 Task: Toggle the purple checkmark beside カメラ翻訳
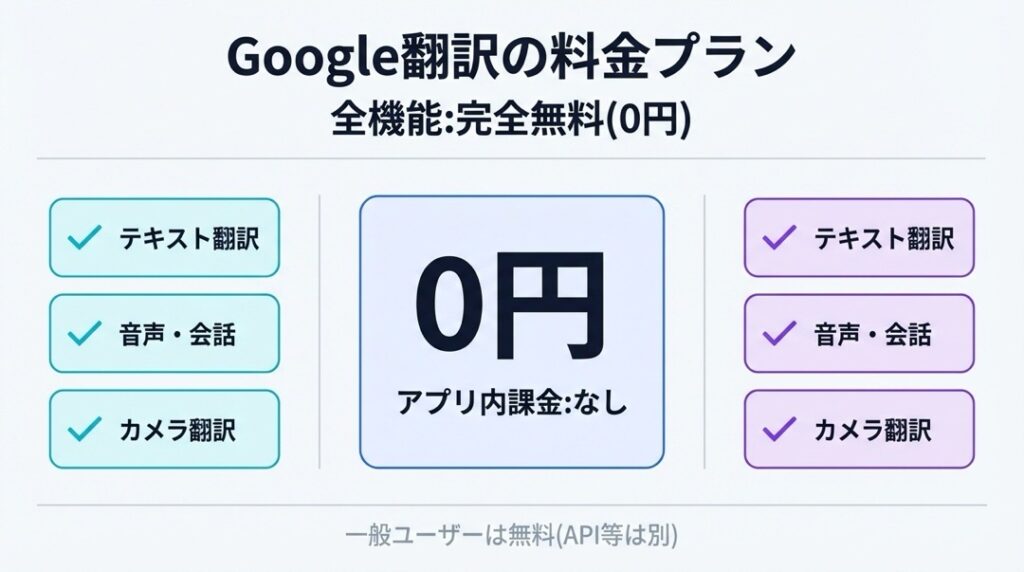pyautogui.click(x=778, y=429)
